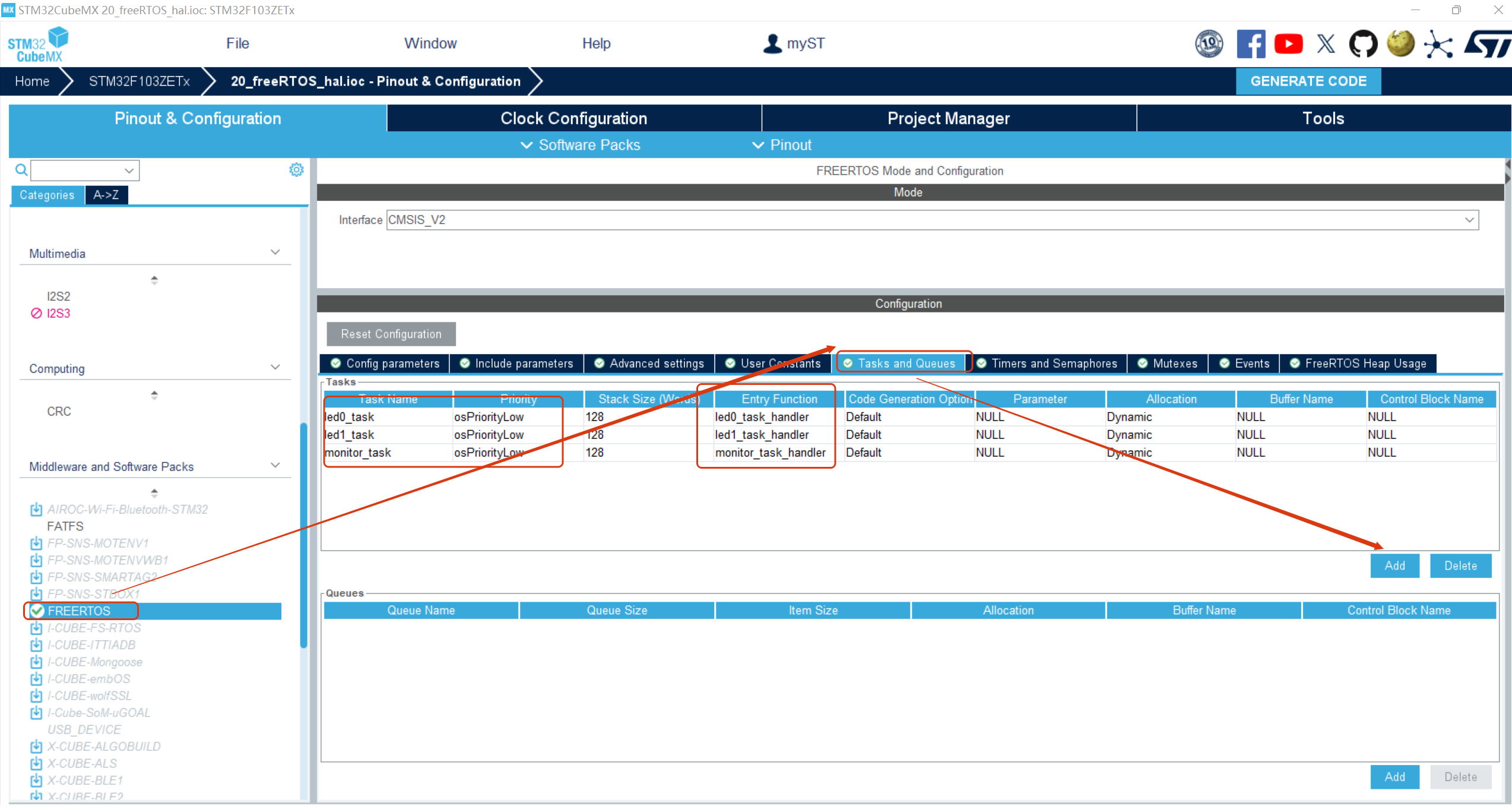
Task: Open the Facebook icon link
Action: pos(1250,44)
